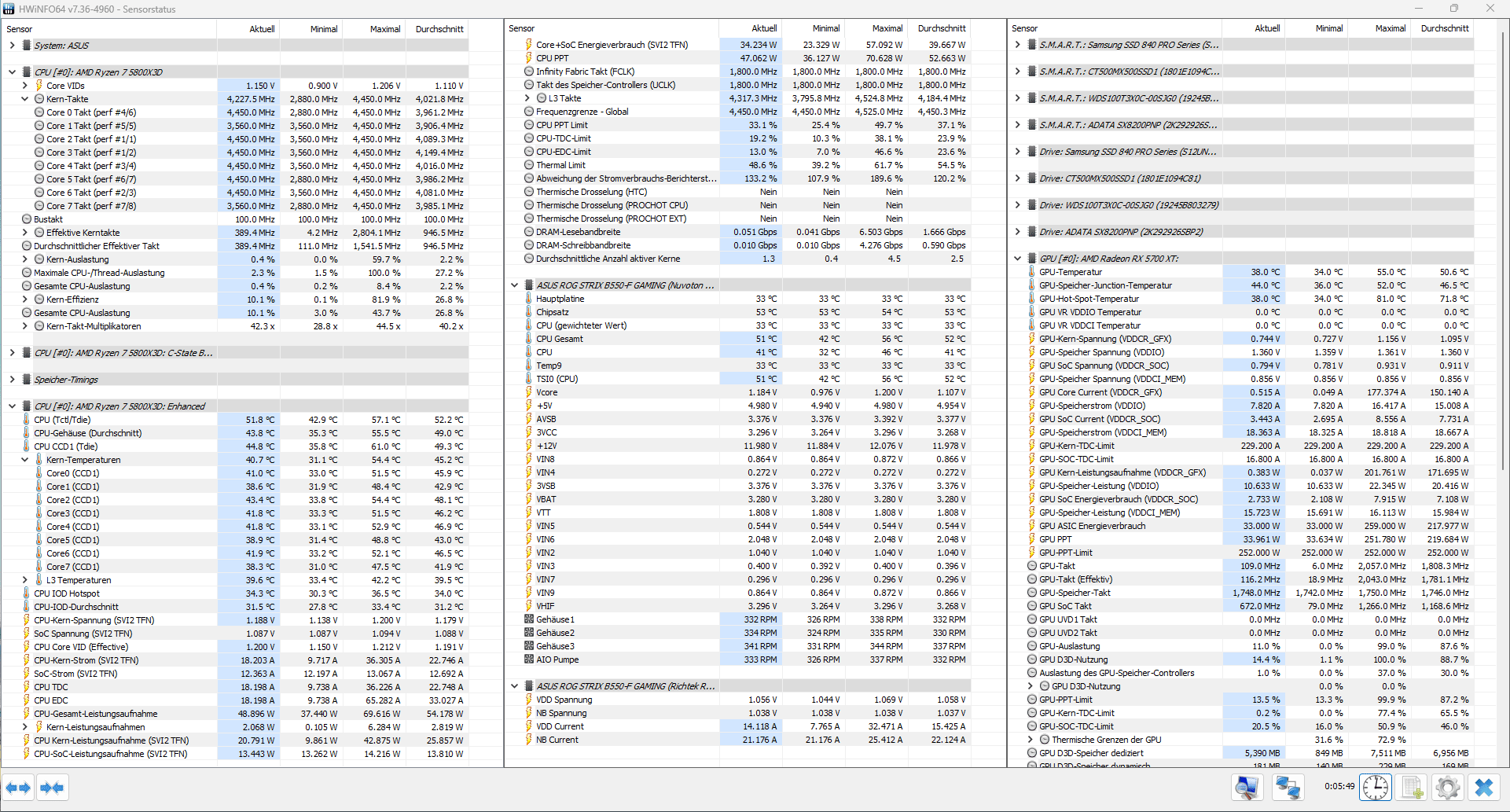This screenshot has height=812, width=1510.
Task: Expand Thermische Grenzen der GPU
Action: tap(1031, 740)
